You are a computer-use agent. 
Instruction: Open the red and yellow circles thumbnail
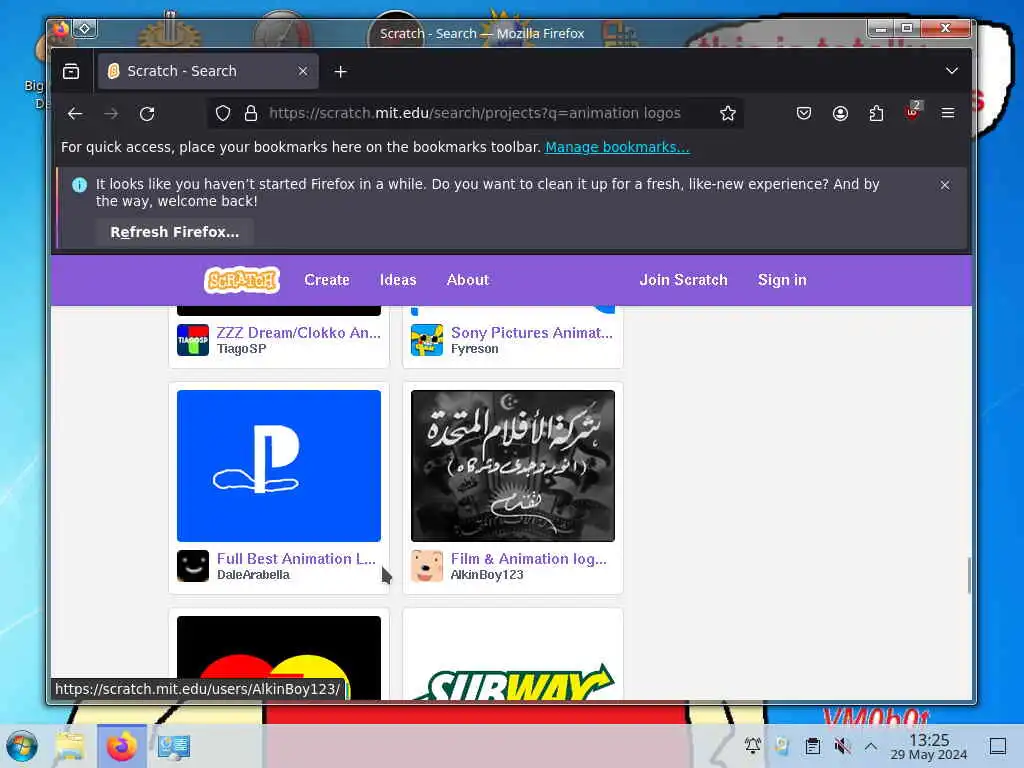coord(279,658)
